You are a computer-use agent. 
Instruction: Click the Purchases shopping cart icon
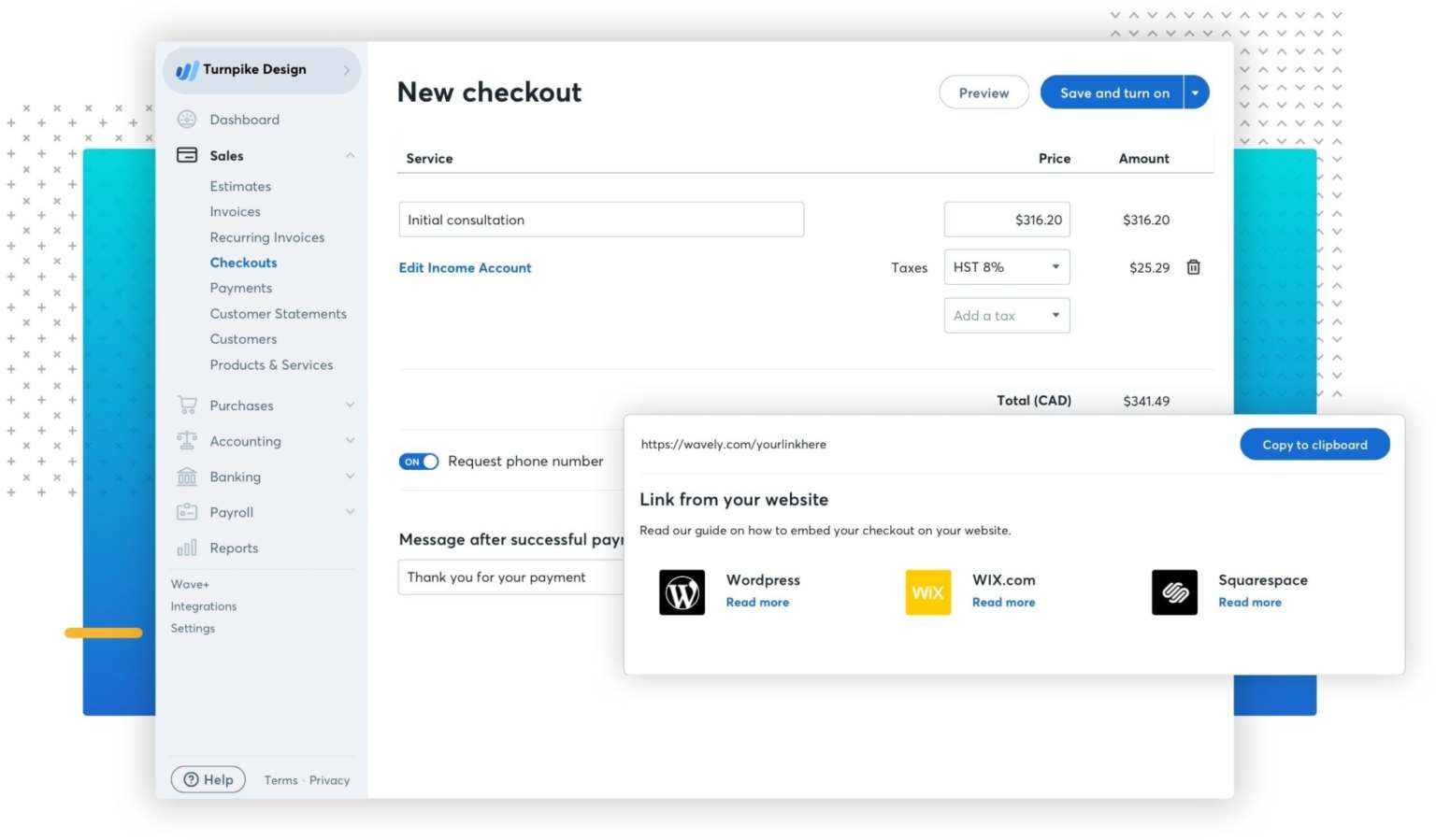[186, 405]
